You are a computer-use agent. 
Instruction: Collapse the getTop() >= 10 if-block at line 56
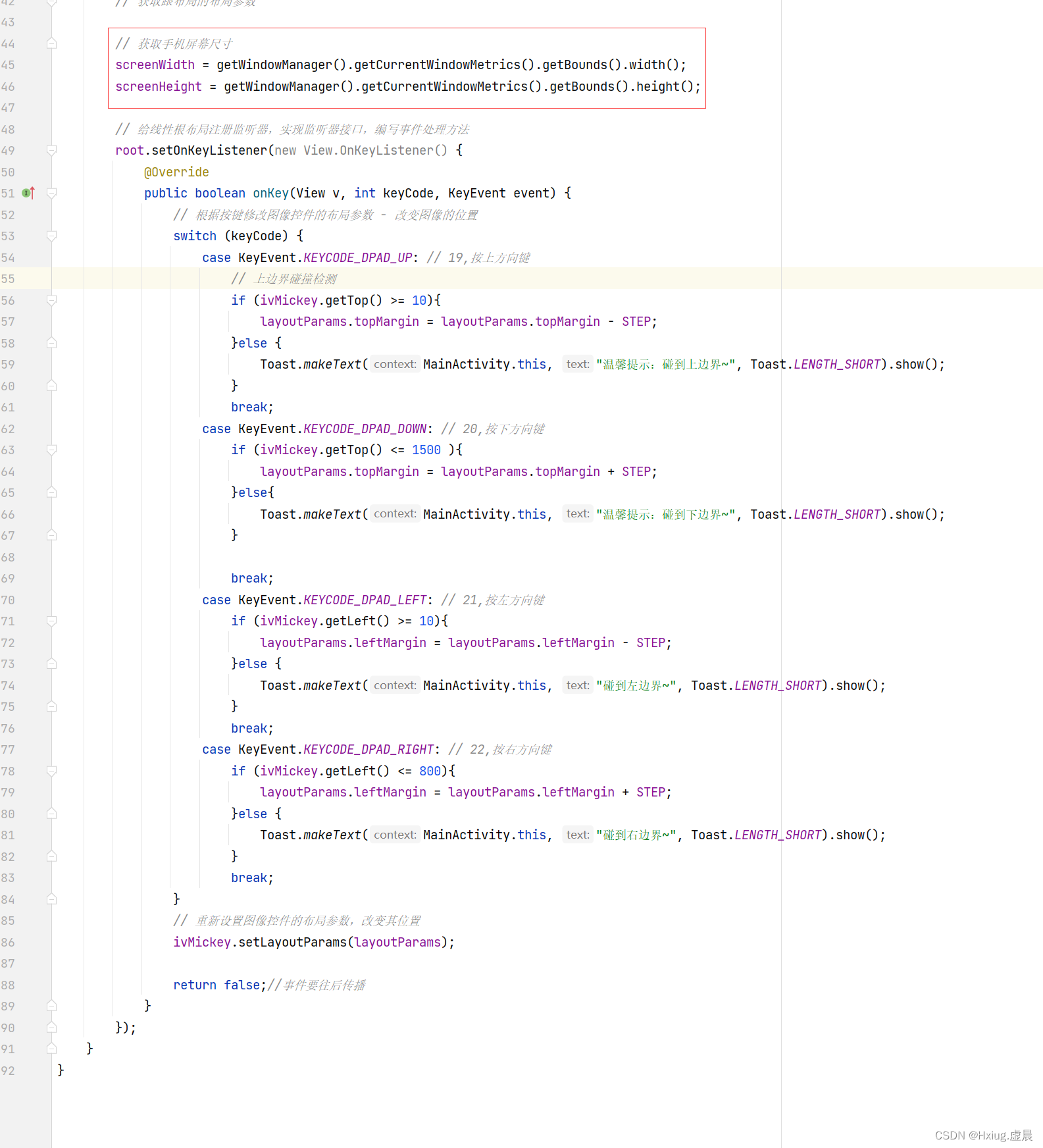51,300
